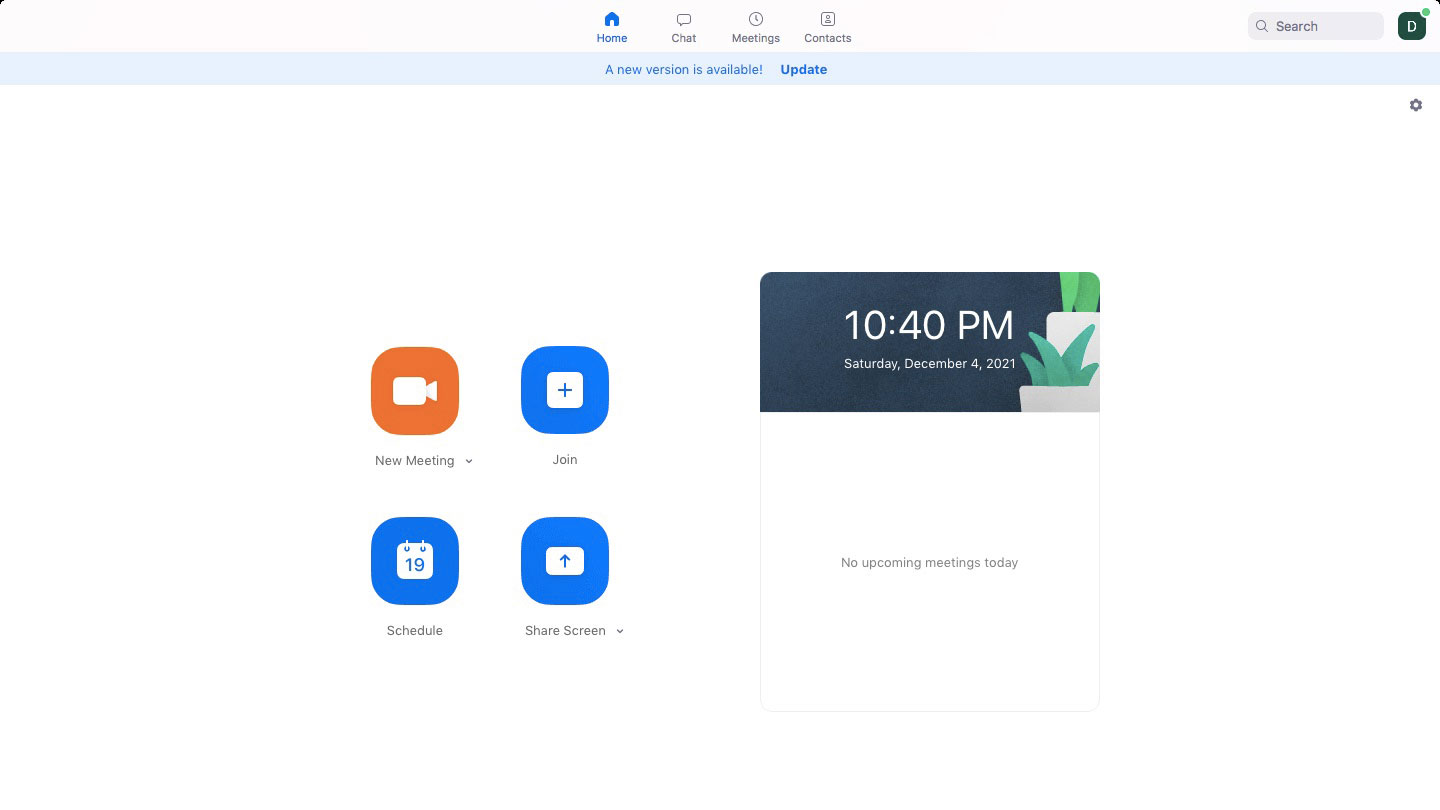Focus the Search field
1440x810 pixels.
pyautogui.click(x=1316, y=26)
